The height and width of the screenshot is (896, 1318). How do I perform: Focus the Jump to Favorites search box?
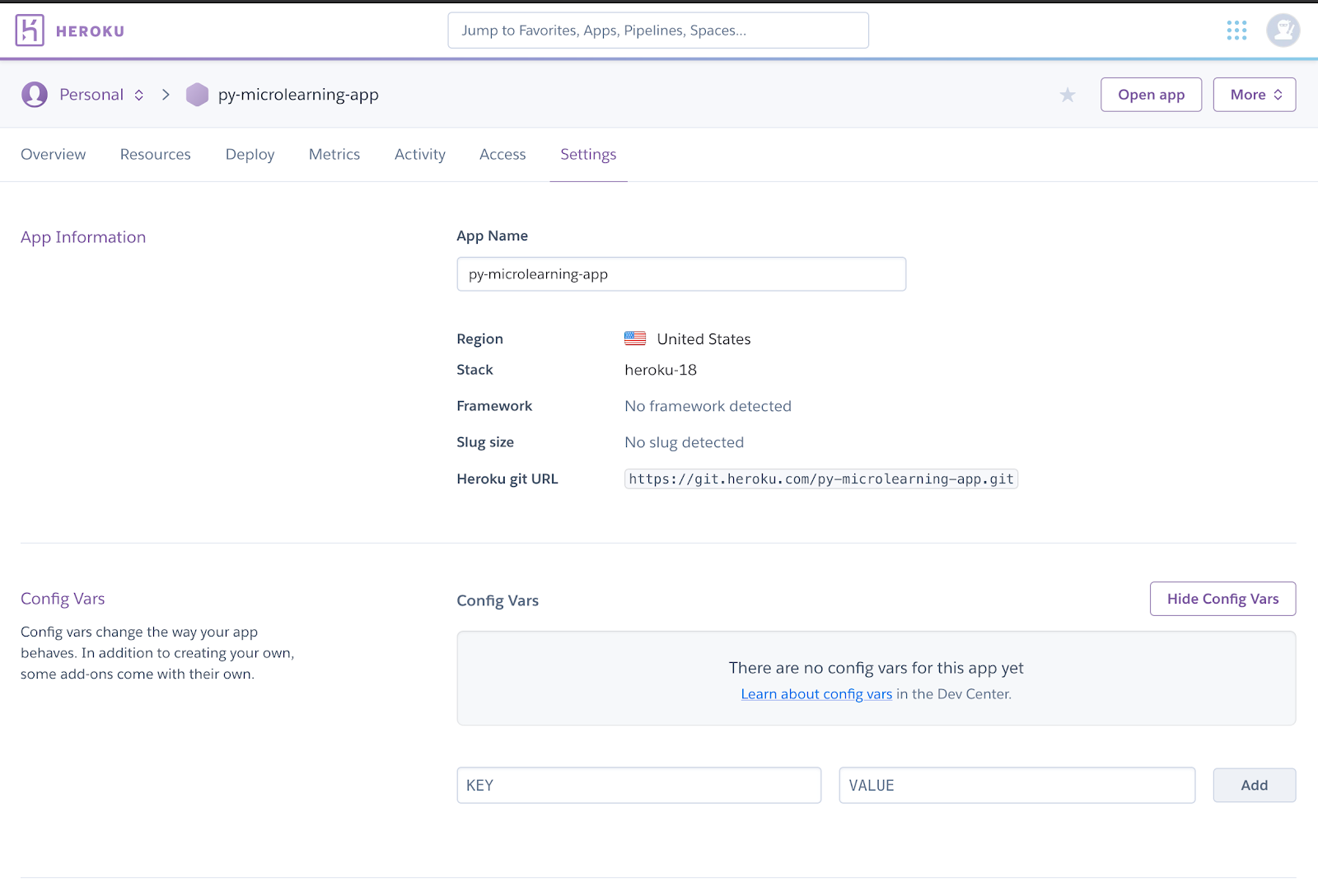pos(658,30)
